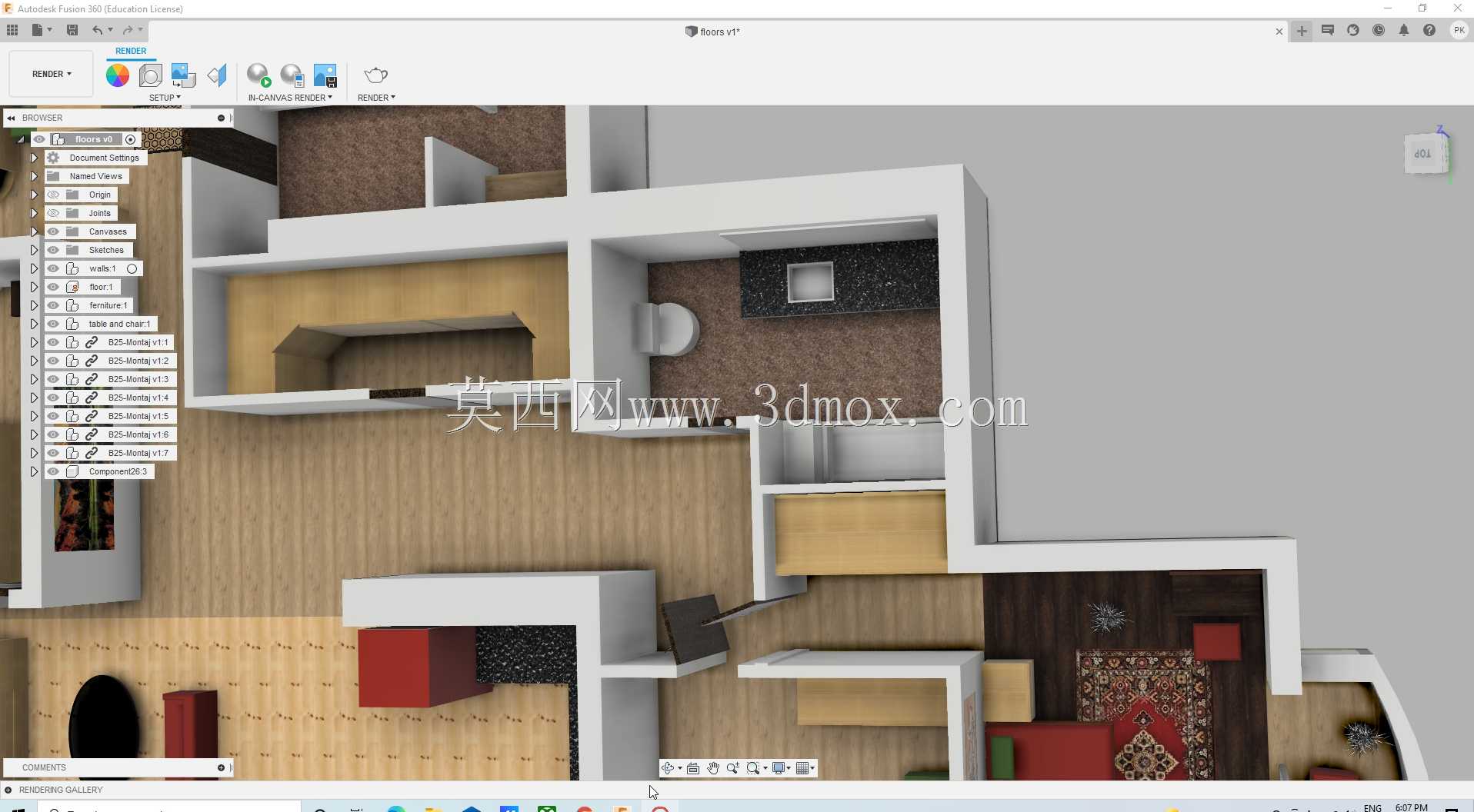Screen dimensions: 1474x812
Task: Click the Decal tool icon
Action: 183,75
